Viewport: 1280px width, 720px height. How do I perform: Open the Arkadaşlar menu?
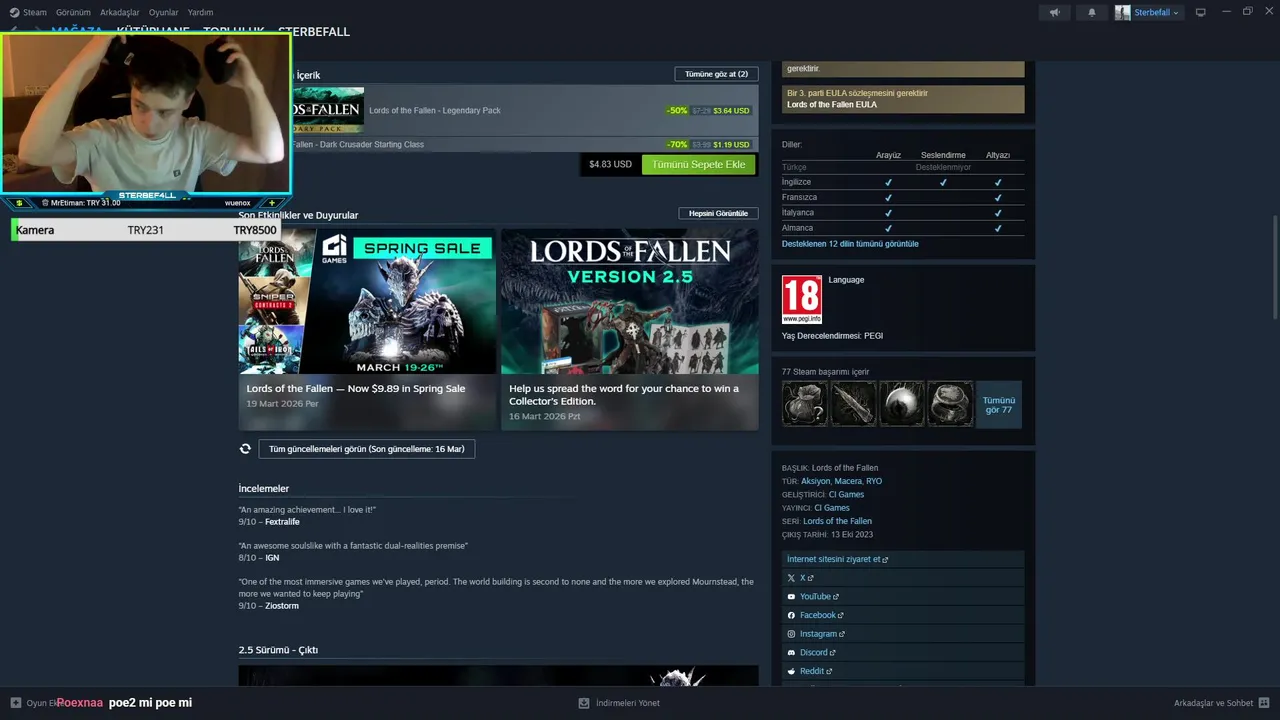pos(120,12)
